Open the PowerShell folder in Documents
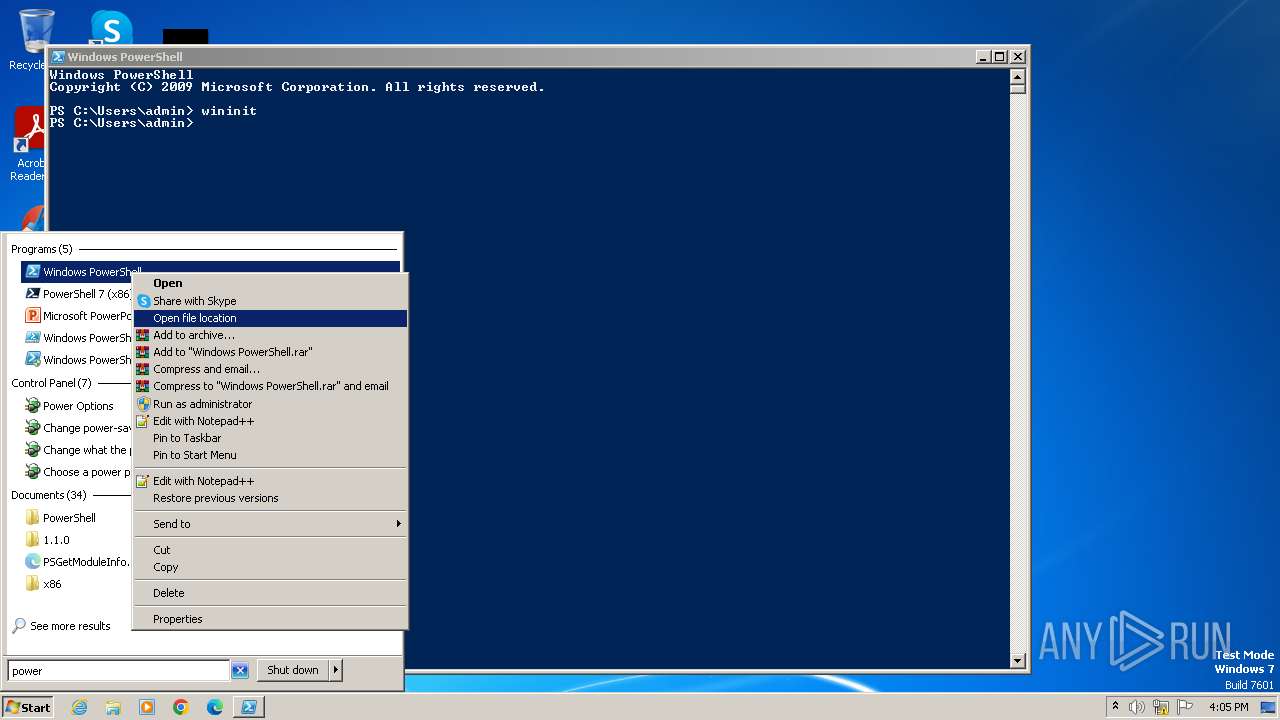The width and height of the screenshot is (1280, 720). [x=62, y=518]
